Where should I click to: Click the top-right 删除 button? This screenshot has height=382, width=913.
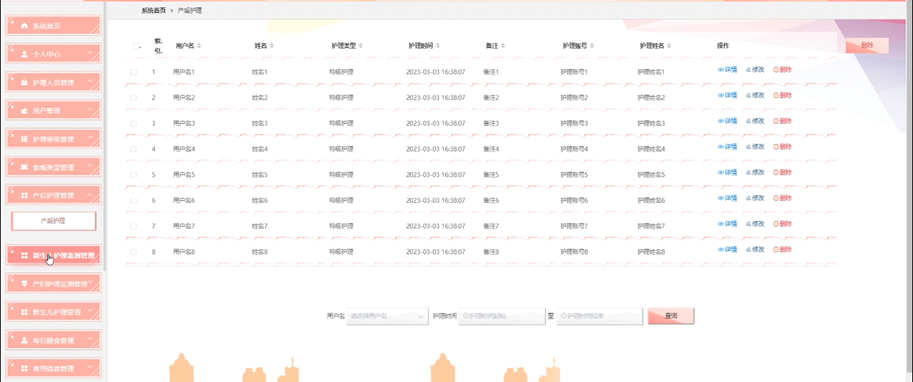867,45
